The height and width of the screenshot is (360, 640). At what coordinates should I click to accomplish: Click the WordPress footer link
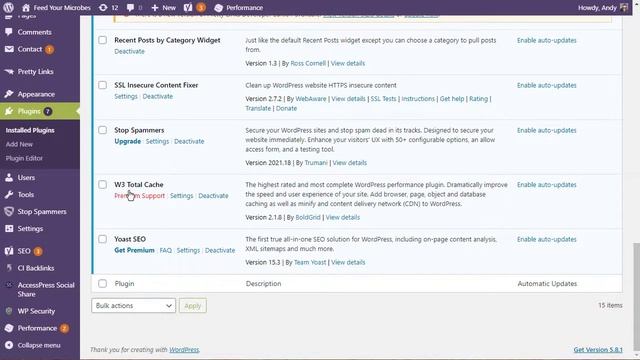tap(184, 350)
